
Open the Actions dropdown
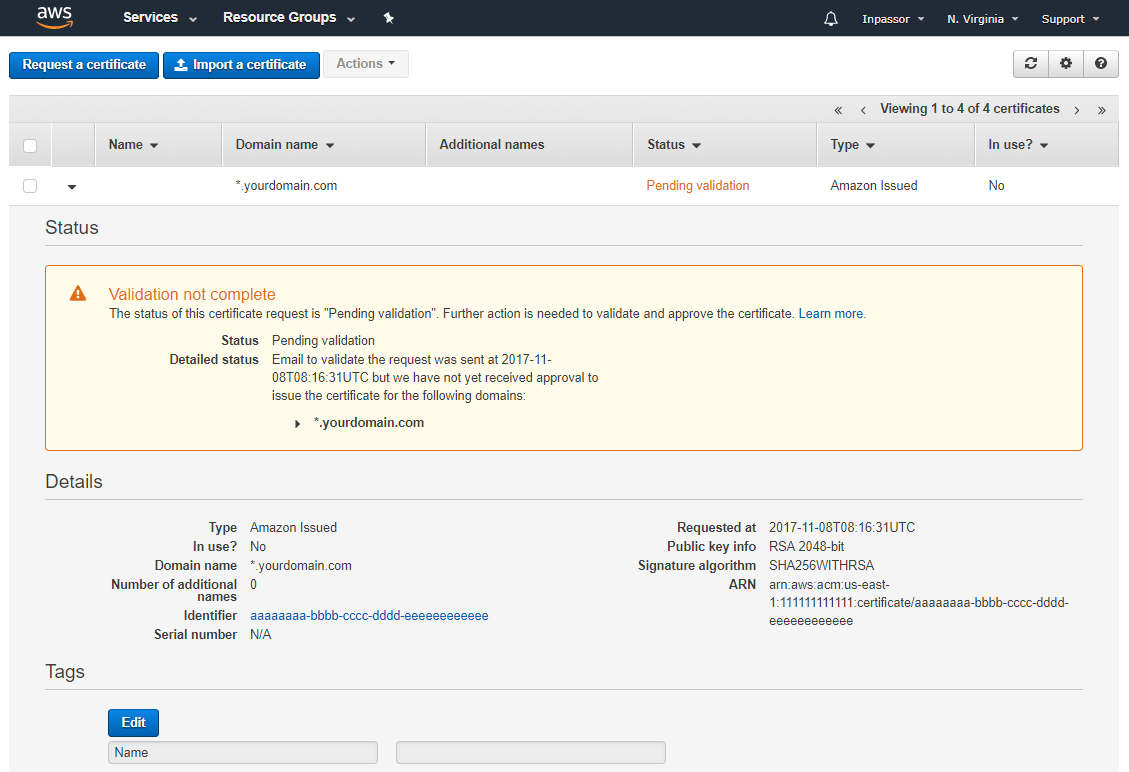pos(365,64)
